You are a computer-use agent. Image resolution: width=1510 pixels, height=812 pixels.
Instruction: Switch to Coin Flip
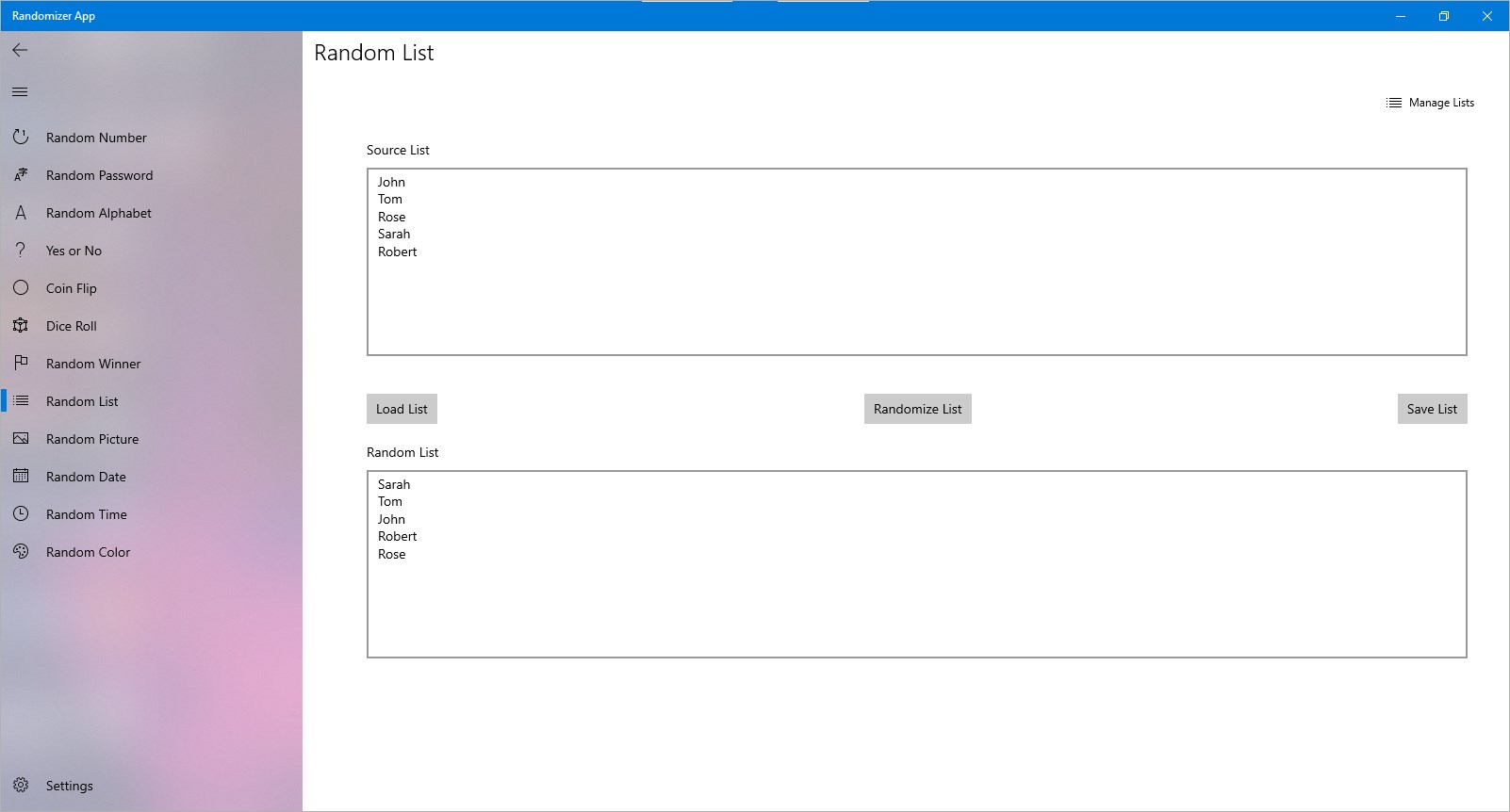[x=152, y=288]
